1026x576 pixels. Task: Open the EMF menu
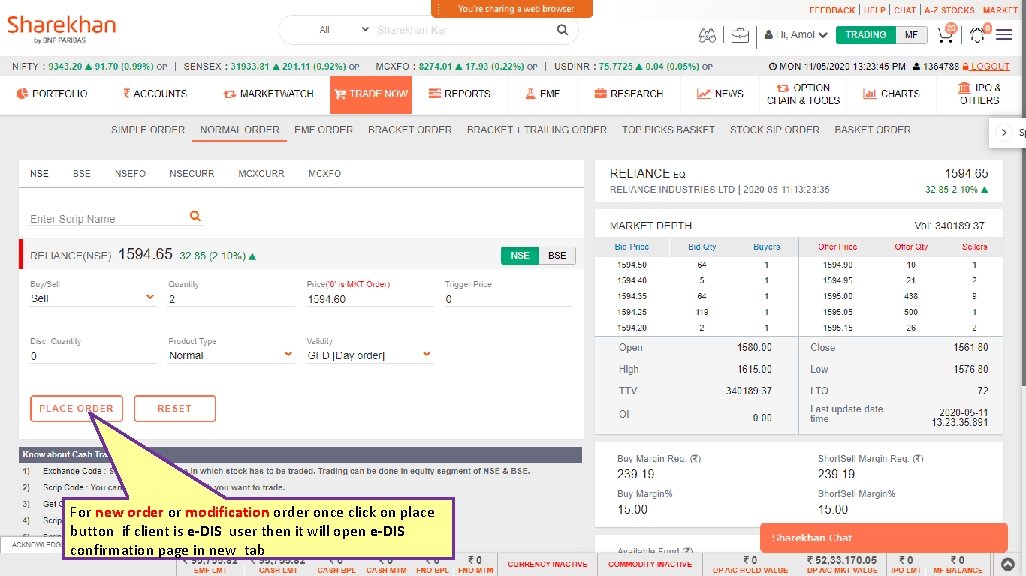542,94
